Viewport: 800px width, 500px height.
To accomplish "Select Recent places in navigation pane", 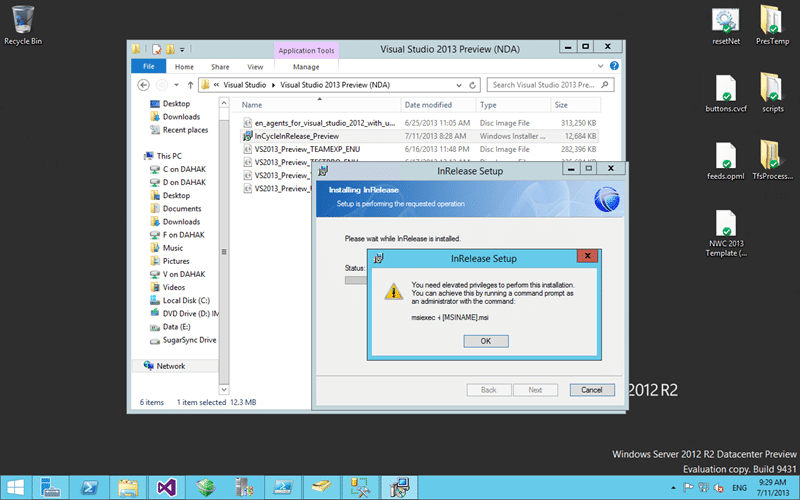I will (x=180, y=130).
